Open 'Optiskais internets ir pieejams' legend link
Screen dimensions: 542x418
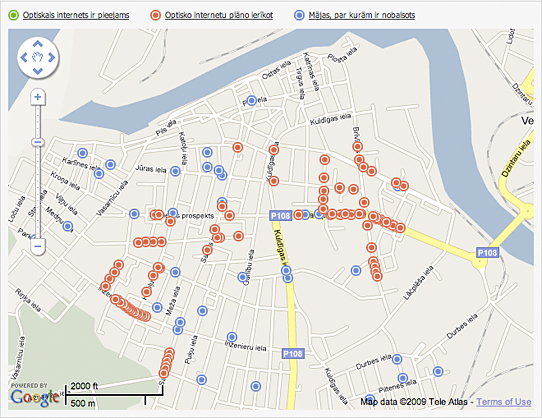click(x=76, y=15)
